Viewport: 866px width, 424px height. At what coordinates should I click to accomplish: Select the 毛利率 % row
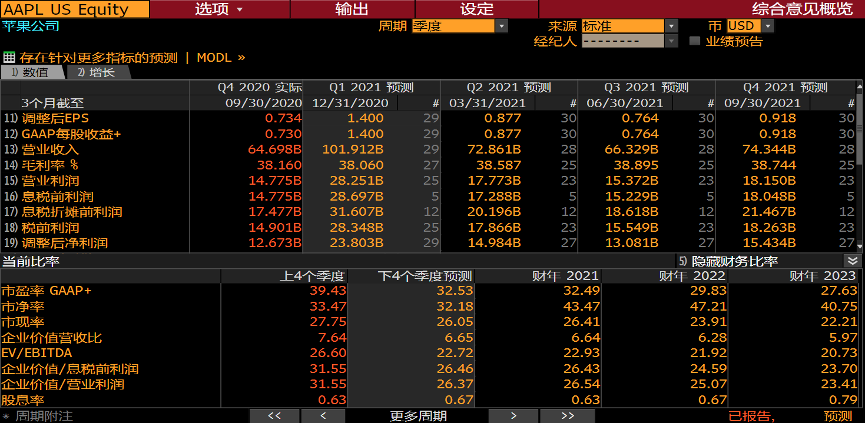coord(429,165)
